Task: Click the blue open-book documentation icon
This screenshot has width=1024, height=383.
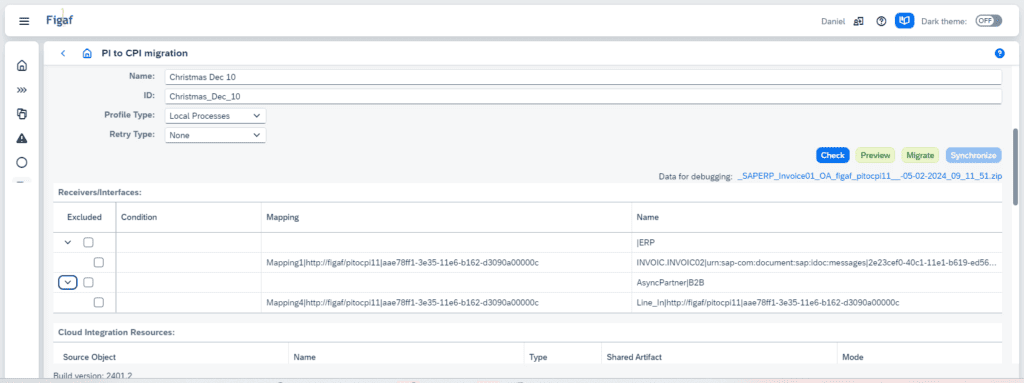Action: 904,21
